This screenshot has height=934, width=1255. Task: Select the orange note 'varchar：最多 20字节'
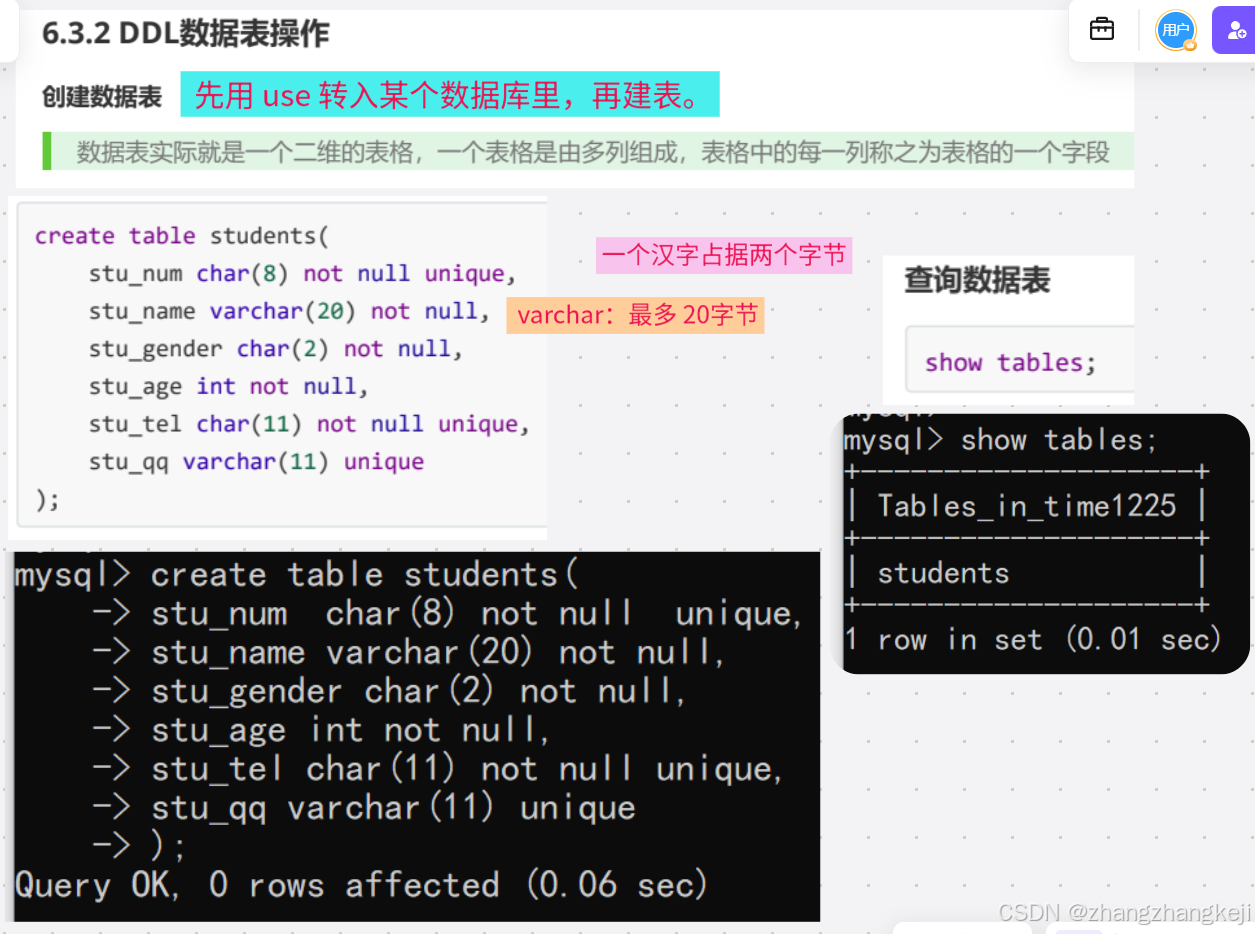click(x=635, y=315)
